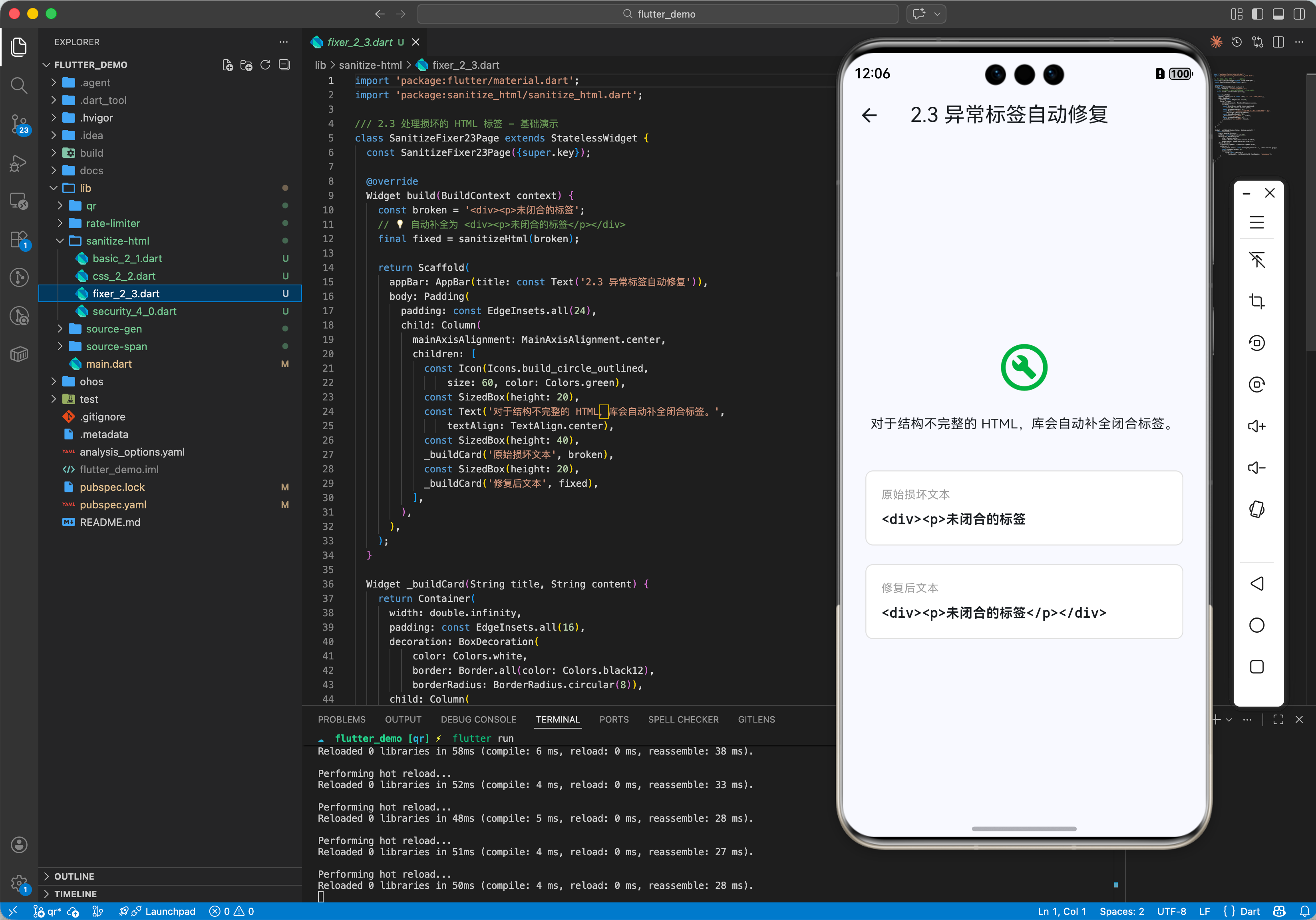Click Refresh Explorer icon

(265, 65)
